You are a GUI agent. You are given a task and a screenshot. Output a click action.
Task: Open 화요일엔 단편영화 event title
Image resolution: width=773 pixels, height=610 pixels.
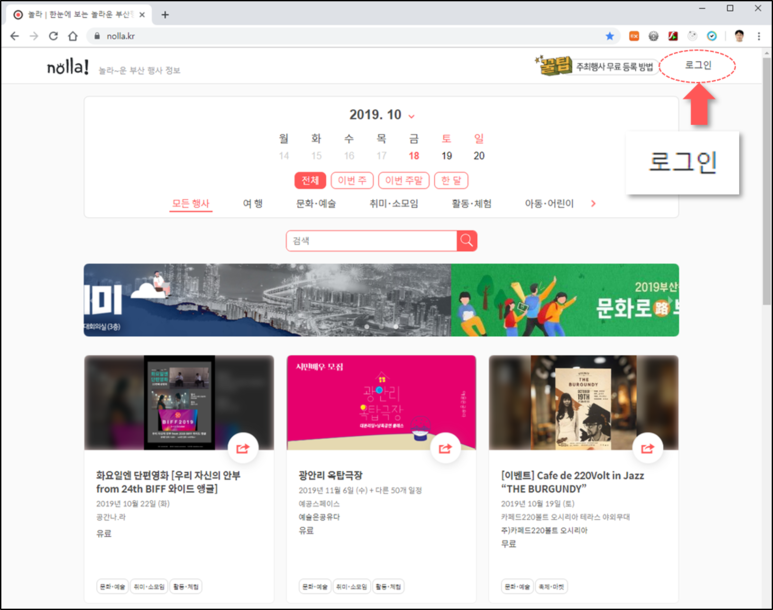point(168,482)
